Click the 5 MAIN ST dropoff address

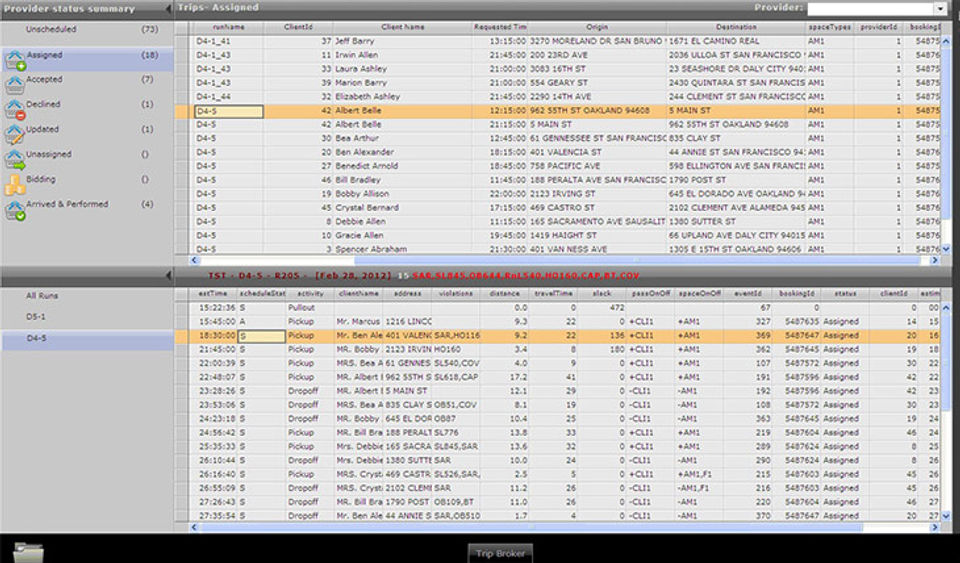(x=407, y=391)
